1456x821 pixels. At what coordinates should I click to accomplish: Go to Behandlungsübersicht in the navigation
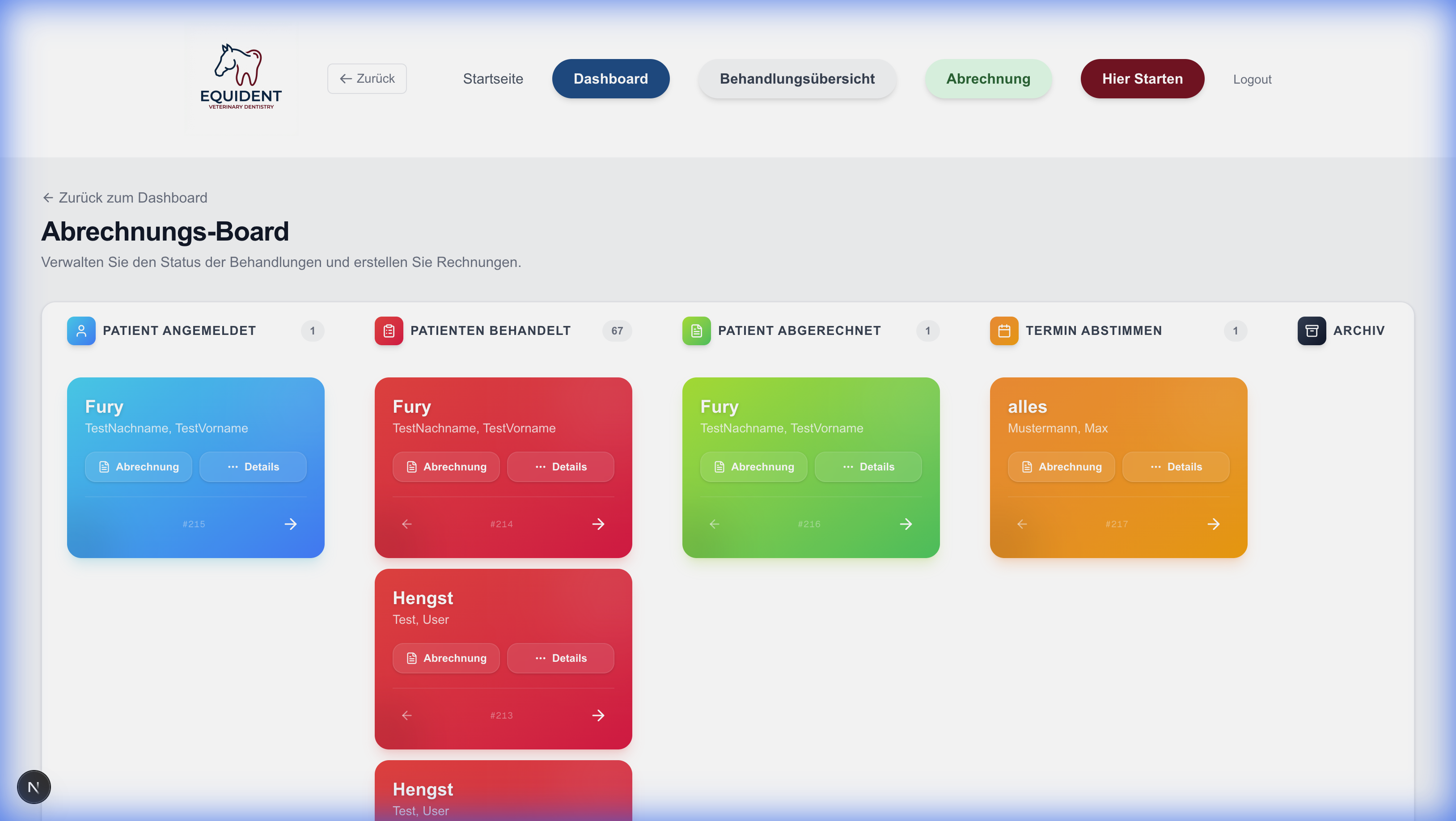(796, 79)
